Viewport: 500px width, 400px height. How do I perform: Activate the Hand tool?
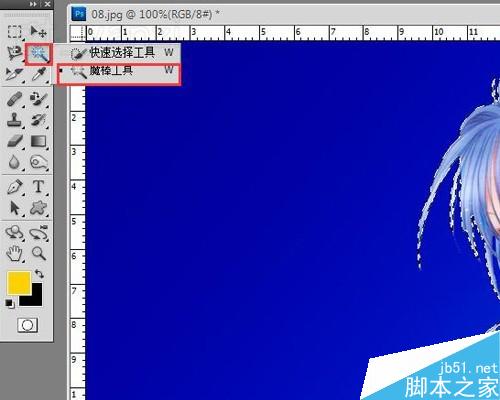click(14, 253)
